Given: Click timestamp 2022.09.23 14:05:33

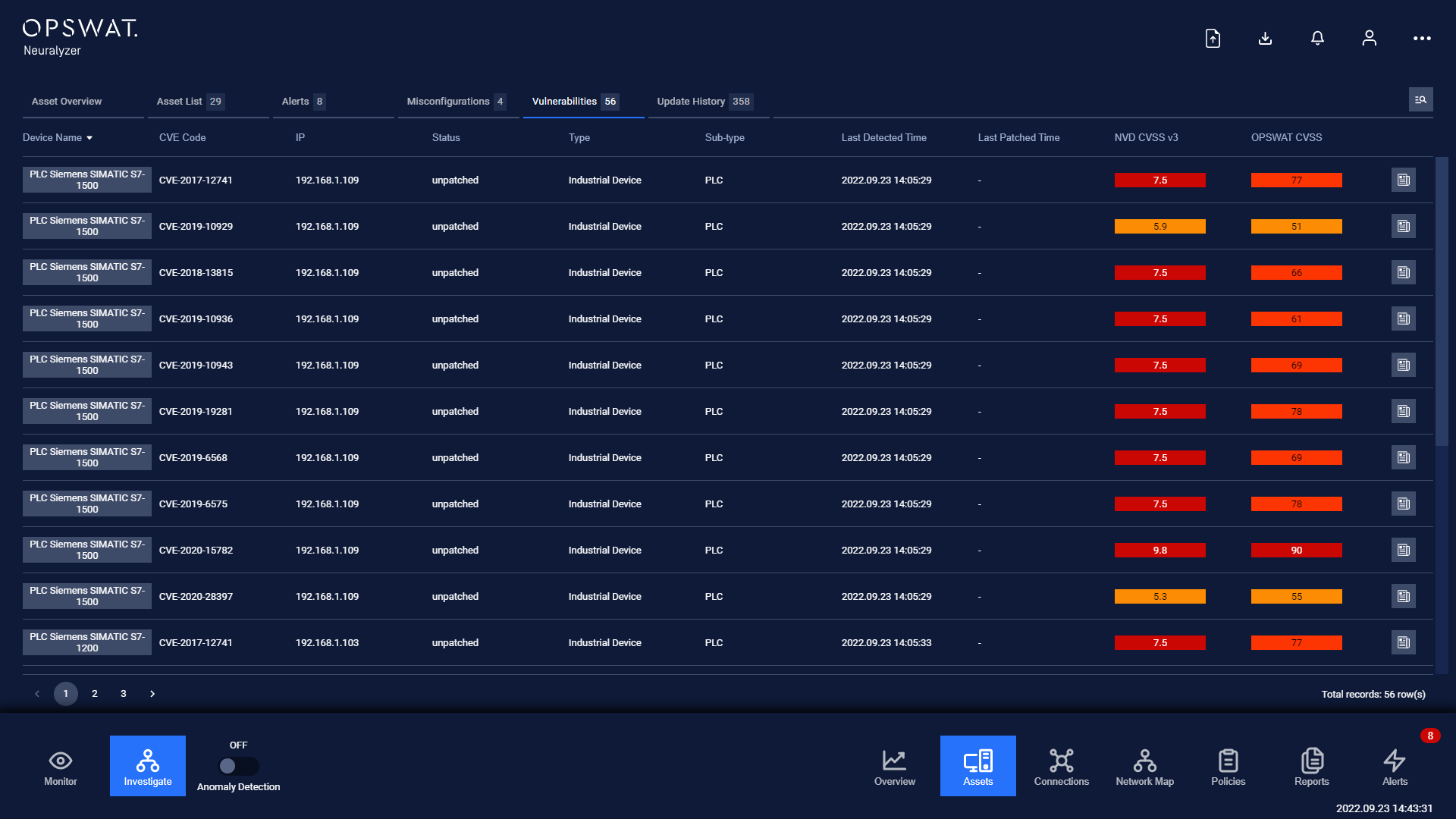Looking at the screenshot, I should pyautogui.click(x=886, y=643).
